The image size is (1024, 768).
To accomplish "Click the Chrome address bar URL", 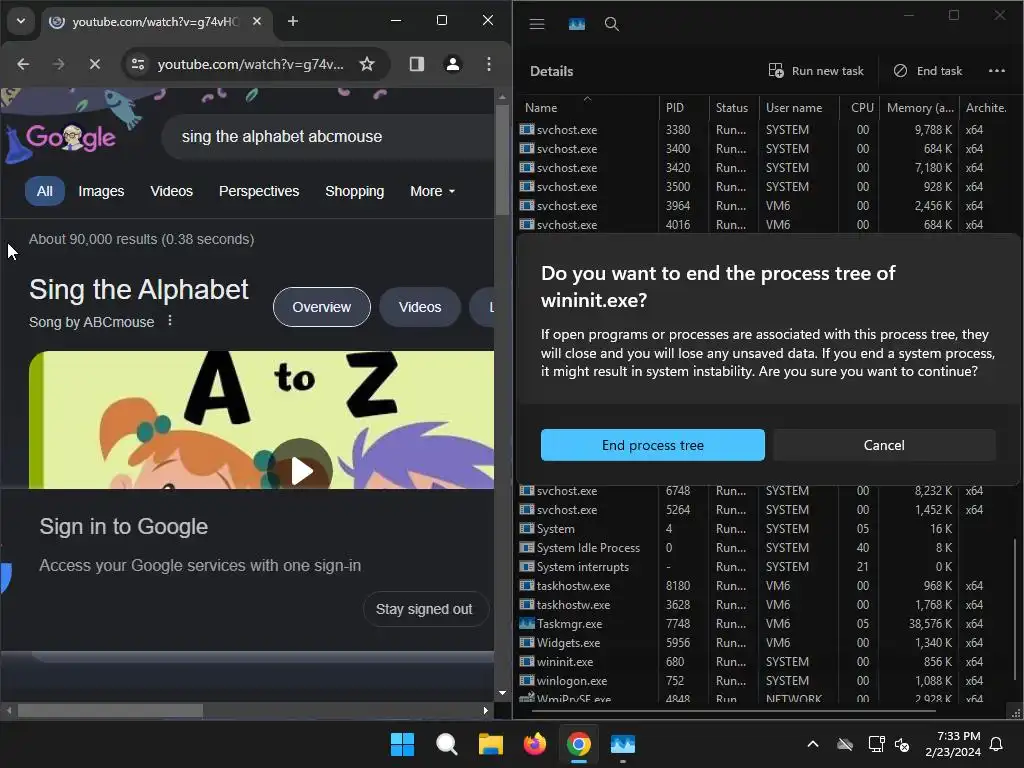I will pyautogui.click(x=250, y=64).
